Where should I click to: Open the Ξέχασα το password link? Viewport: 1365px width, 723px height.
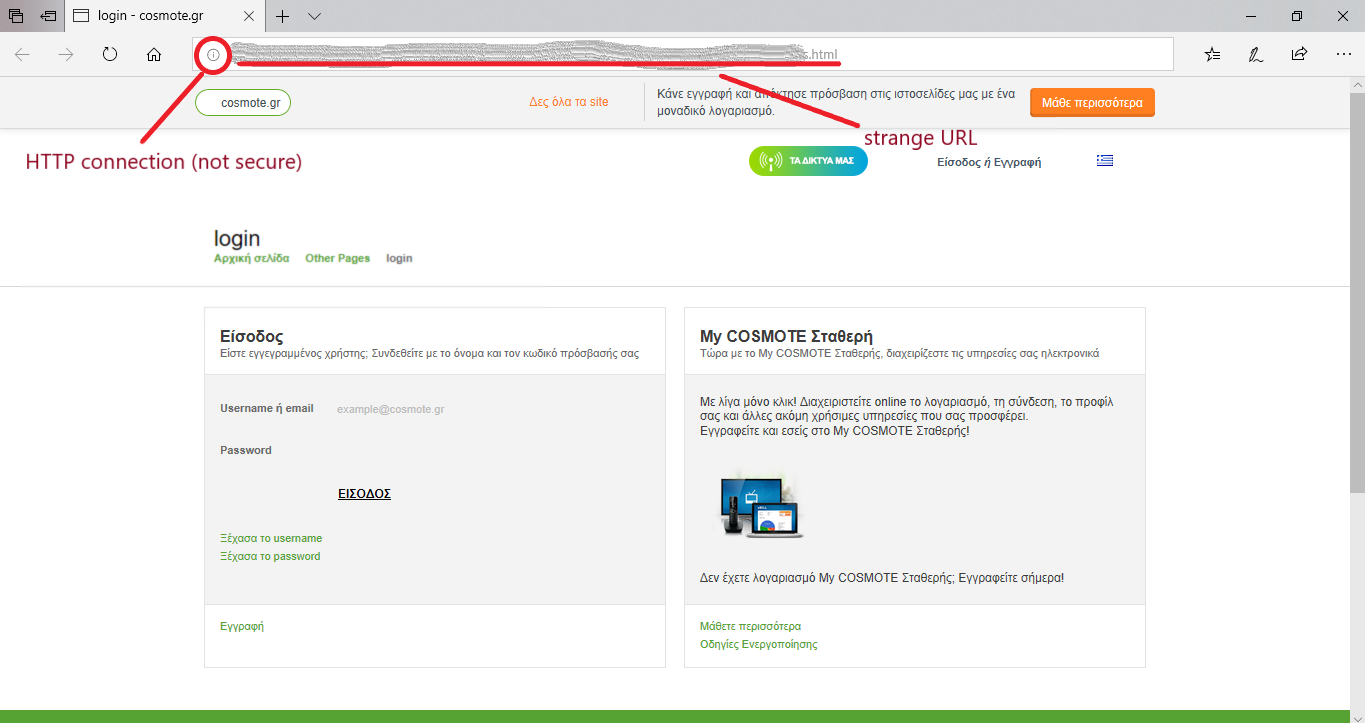(x=270, y=556)
